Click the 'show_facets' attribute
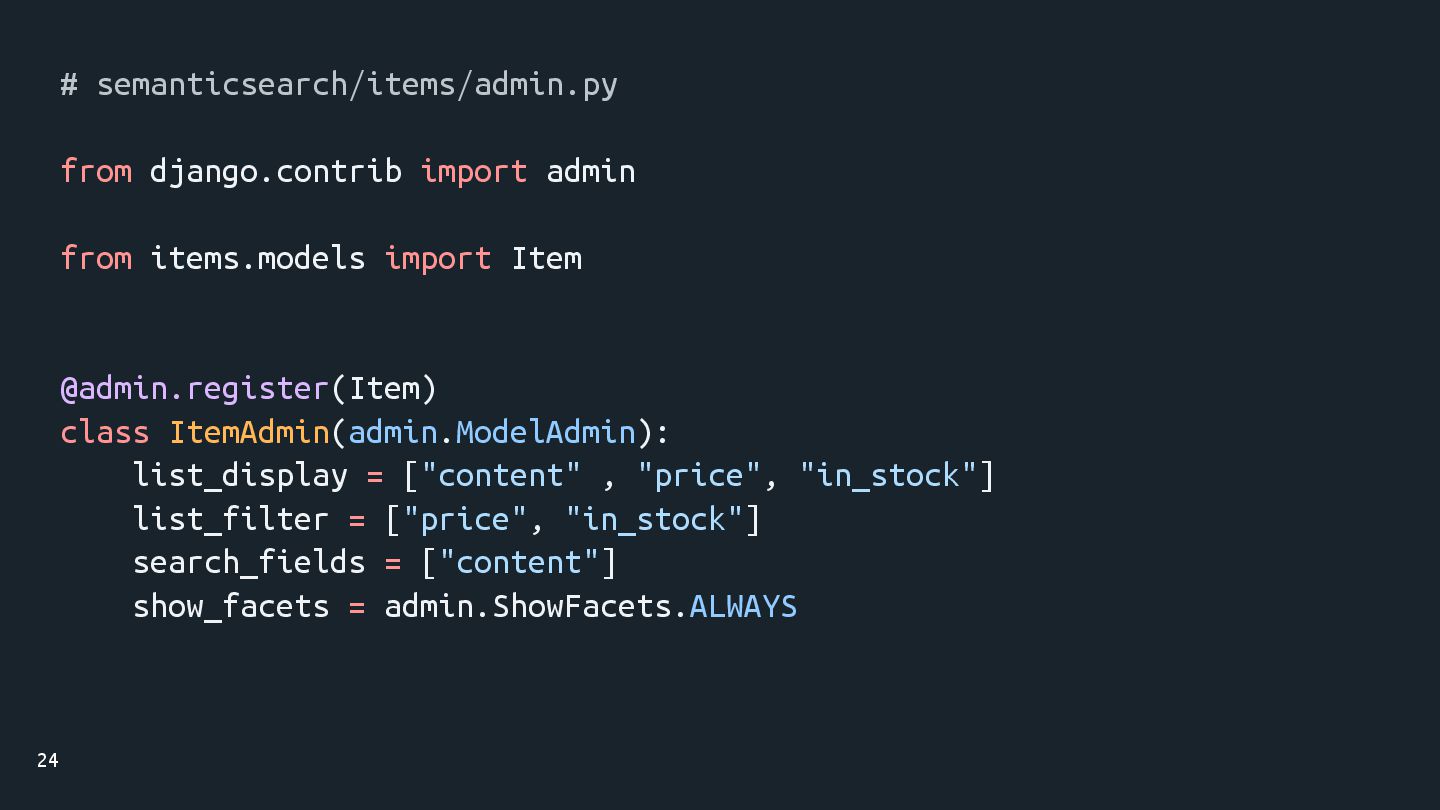The image size is (1440, 810). (x=230, y=606)
